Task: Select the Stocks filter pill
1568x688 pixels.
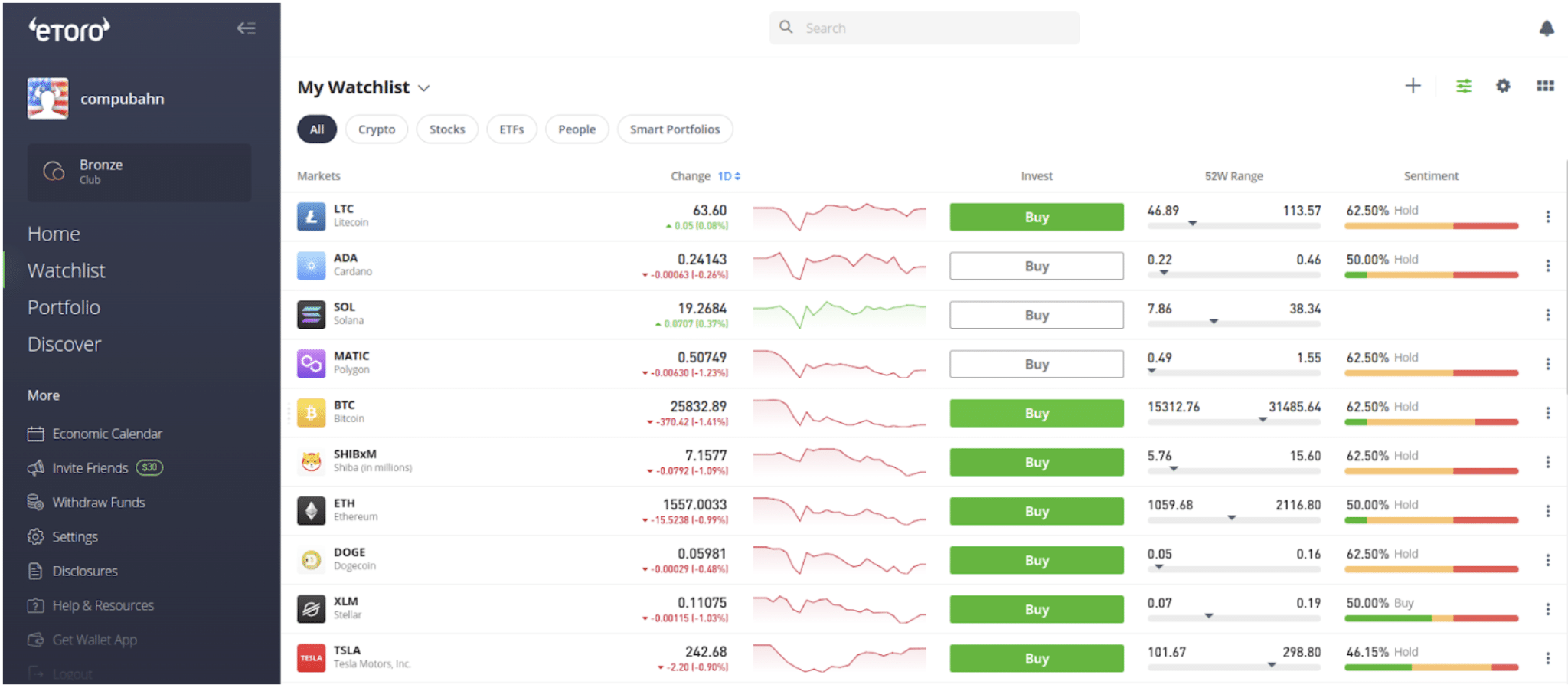Action: tap(447, 129)
